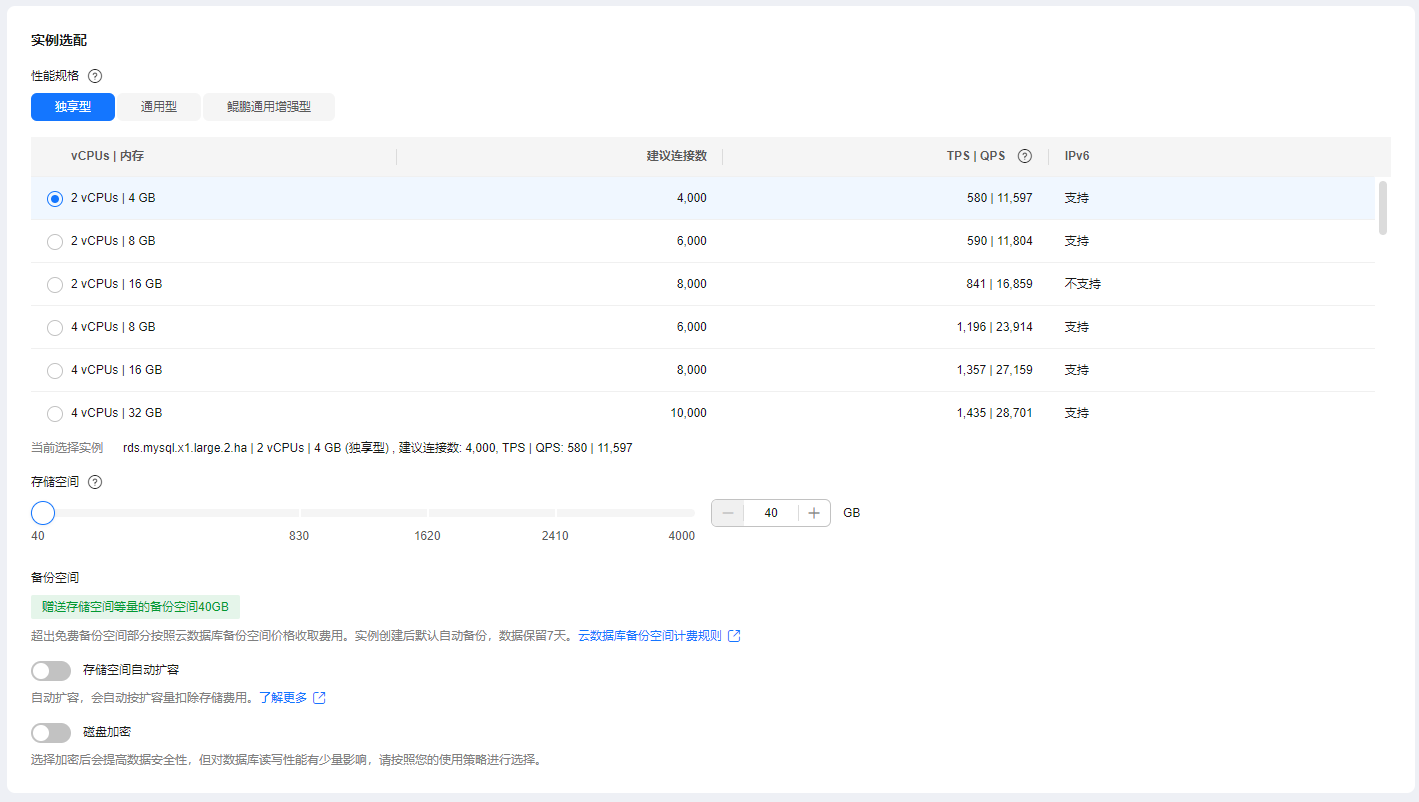Click help icon next to 存储空间
This screenshot has height=802, width=1419.
[x=95, y=482]
